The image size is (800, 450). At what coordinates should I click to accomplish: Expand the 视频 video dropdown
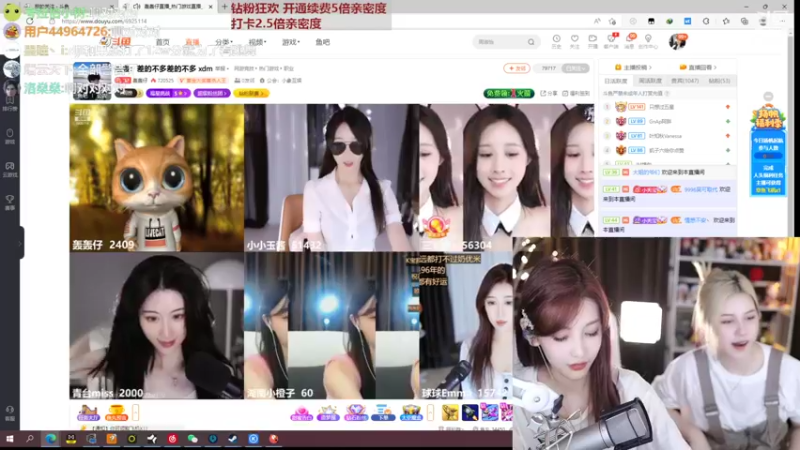257,42
